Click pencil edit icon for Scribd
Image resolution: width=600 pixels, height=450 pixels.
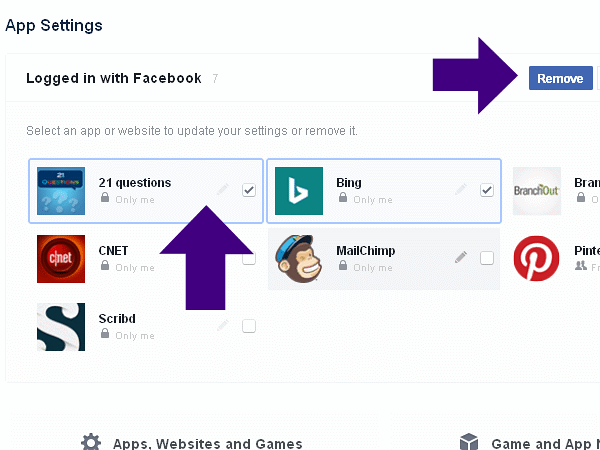tap(223, 325)
